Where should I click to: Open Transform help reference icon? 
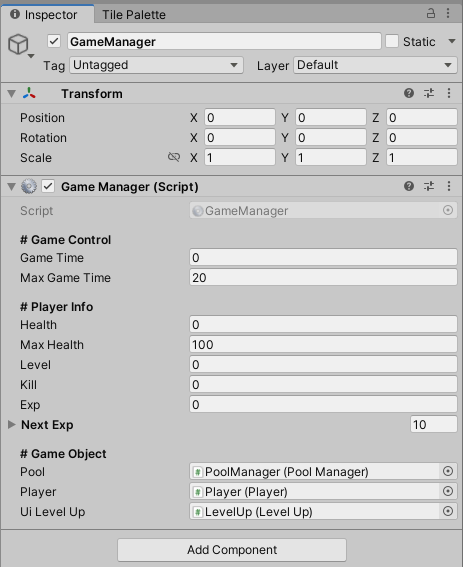[x=409, y=93]
